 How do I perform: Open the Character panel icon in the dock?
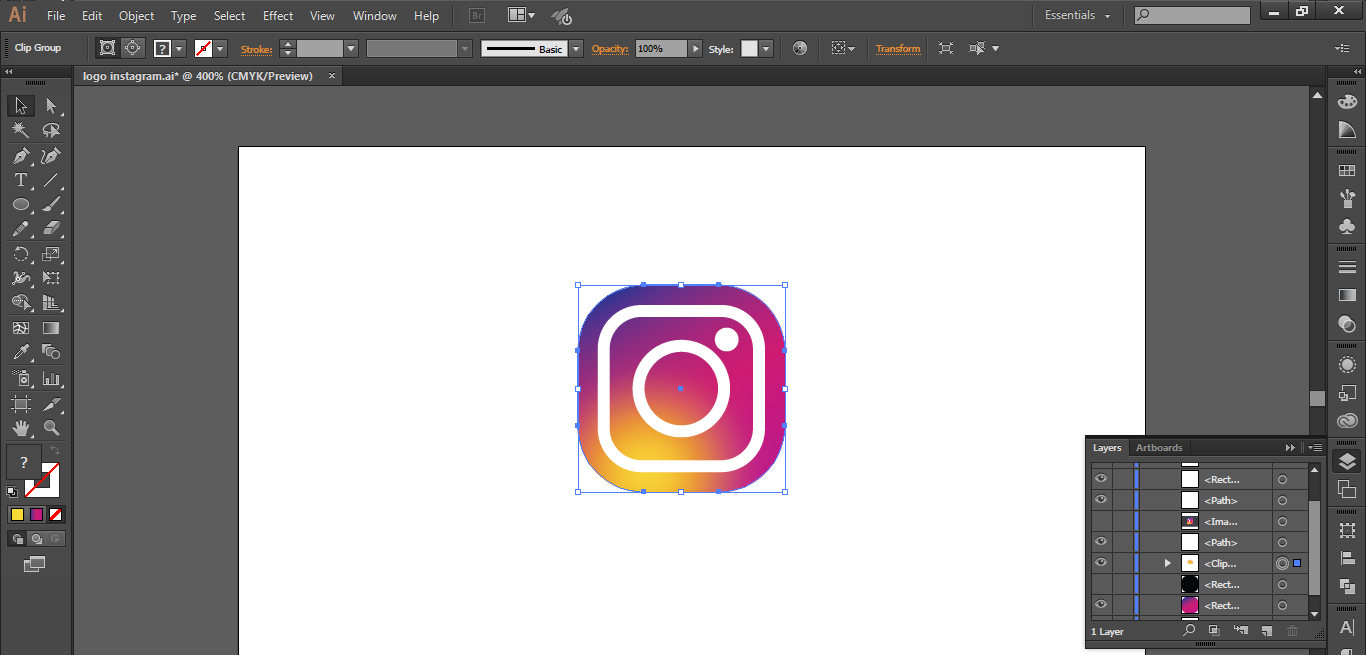pos(1347,628)
